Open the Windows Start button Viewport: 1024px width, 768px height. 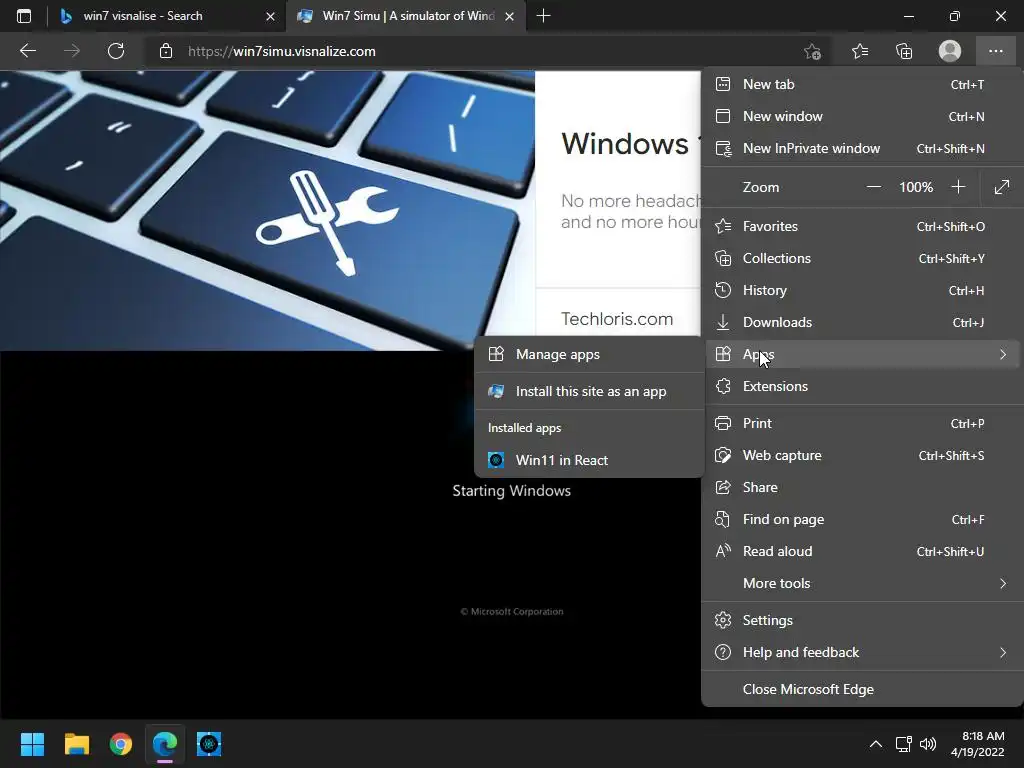pos(32,744)
